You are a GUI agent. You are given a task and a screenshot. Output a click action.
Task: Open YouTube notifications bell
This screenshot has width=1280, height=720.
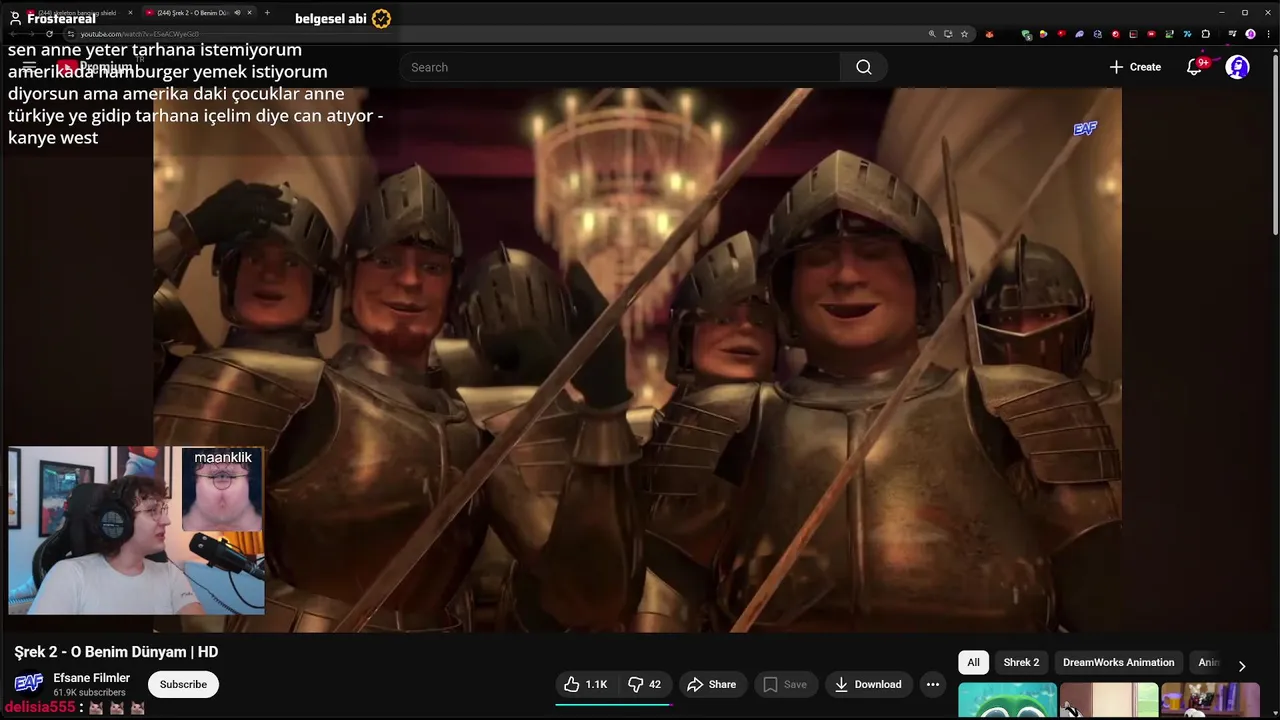coord(1194,67)
